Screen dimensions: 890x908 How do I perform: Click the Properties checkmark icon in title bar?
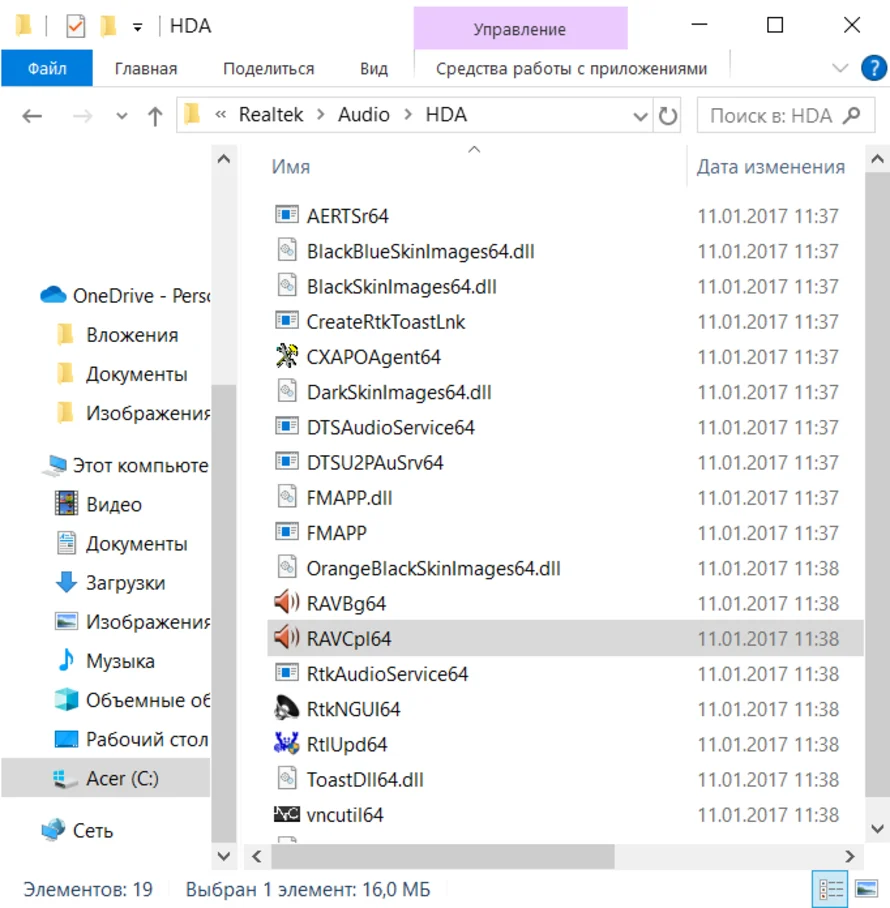(x=76, y=26)
